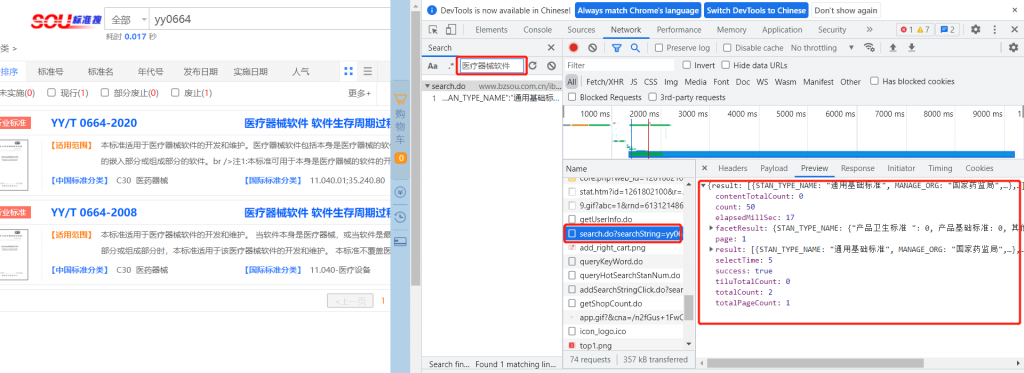
Task: Clear the network log with the block icon
Action: click(592, 48)
